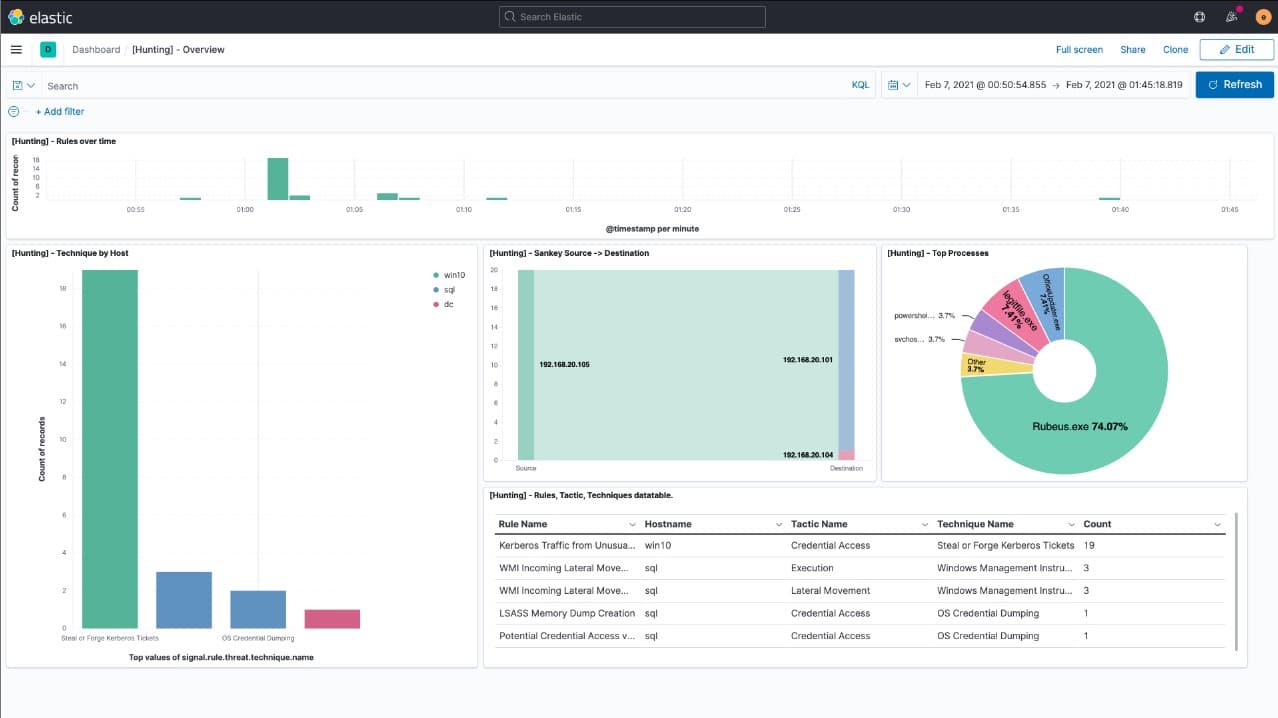The image size is (1278, 718).
Task: Switch query language via the KQL option
Action: pos(860,85)
